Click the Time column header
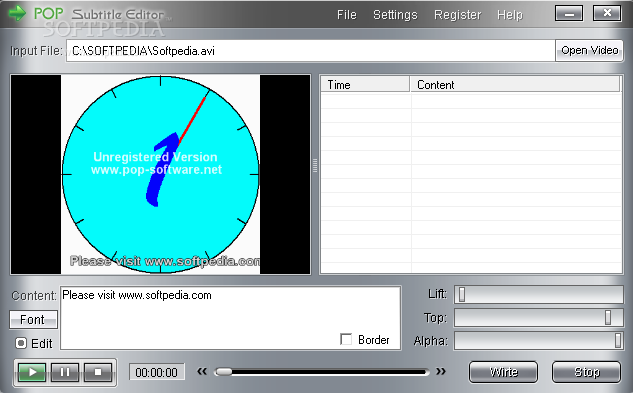This screenshot has width=633, height=393. point(365,84)
